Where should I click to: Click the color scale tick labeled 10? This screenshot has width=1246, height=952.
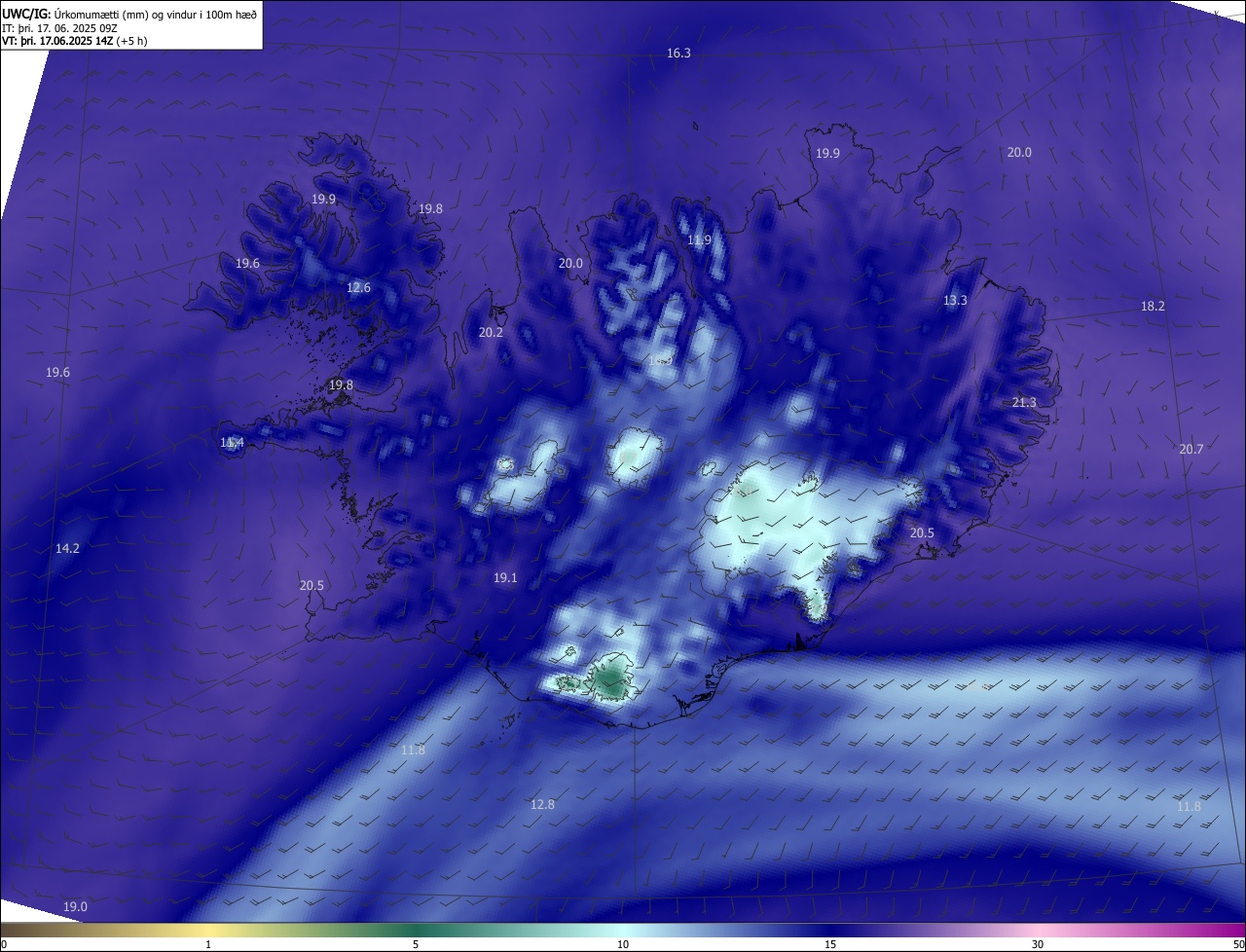(623, 944)
